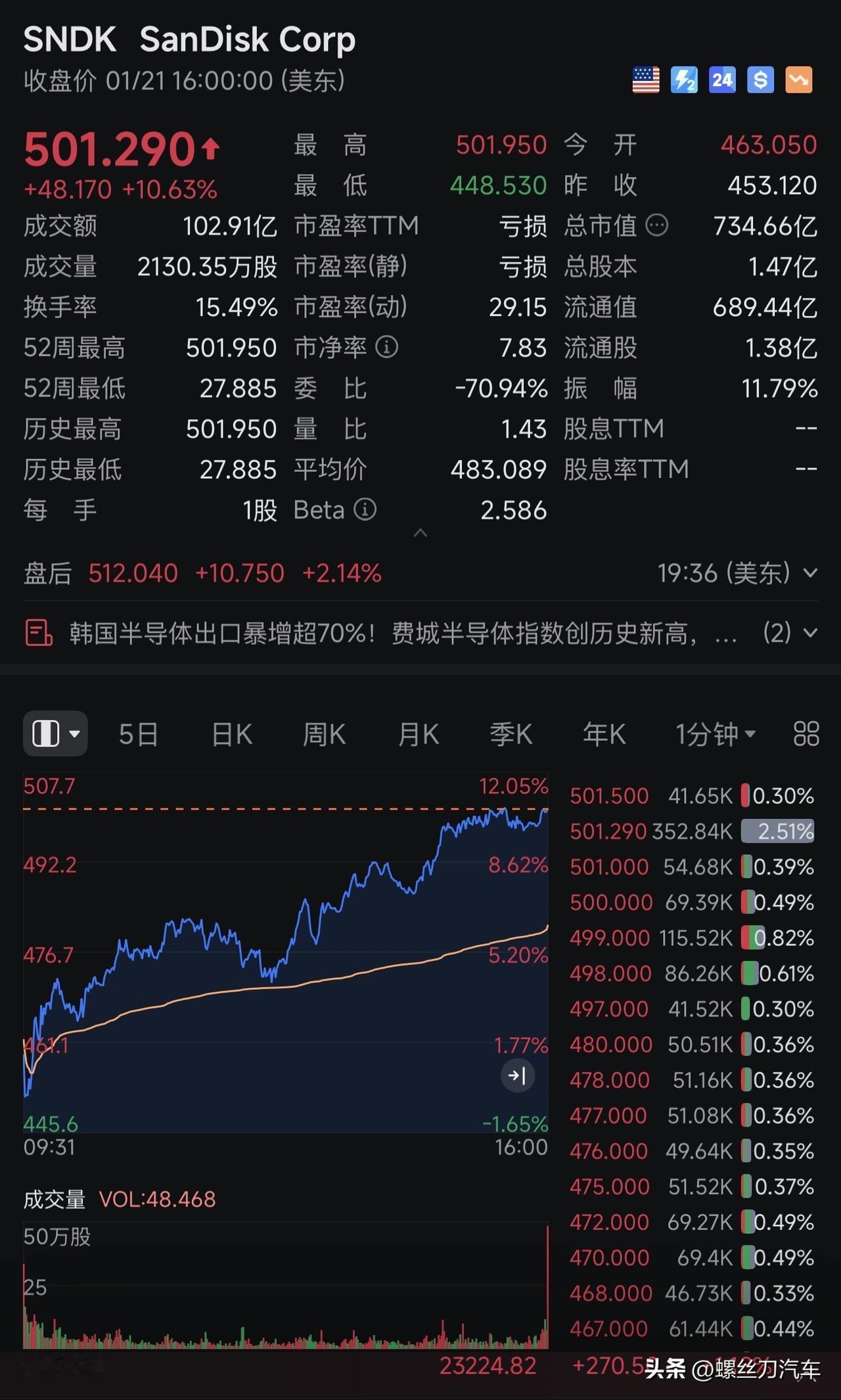Tap the day high value 501.950
The height and width of the screenshot is (1400, 841).
click(501, 145)
